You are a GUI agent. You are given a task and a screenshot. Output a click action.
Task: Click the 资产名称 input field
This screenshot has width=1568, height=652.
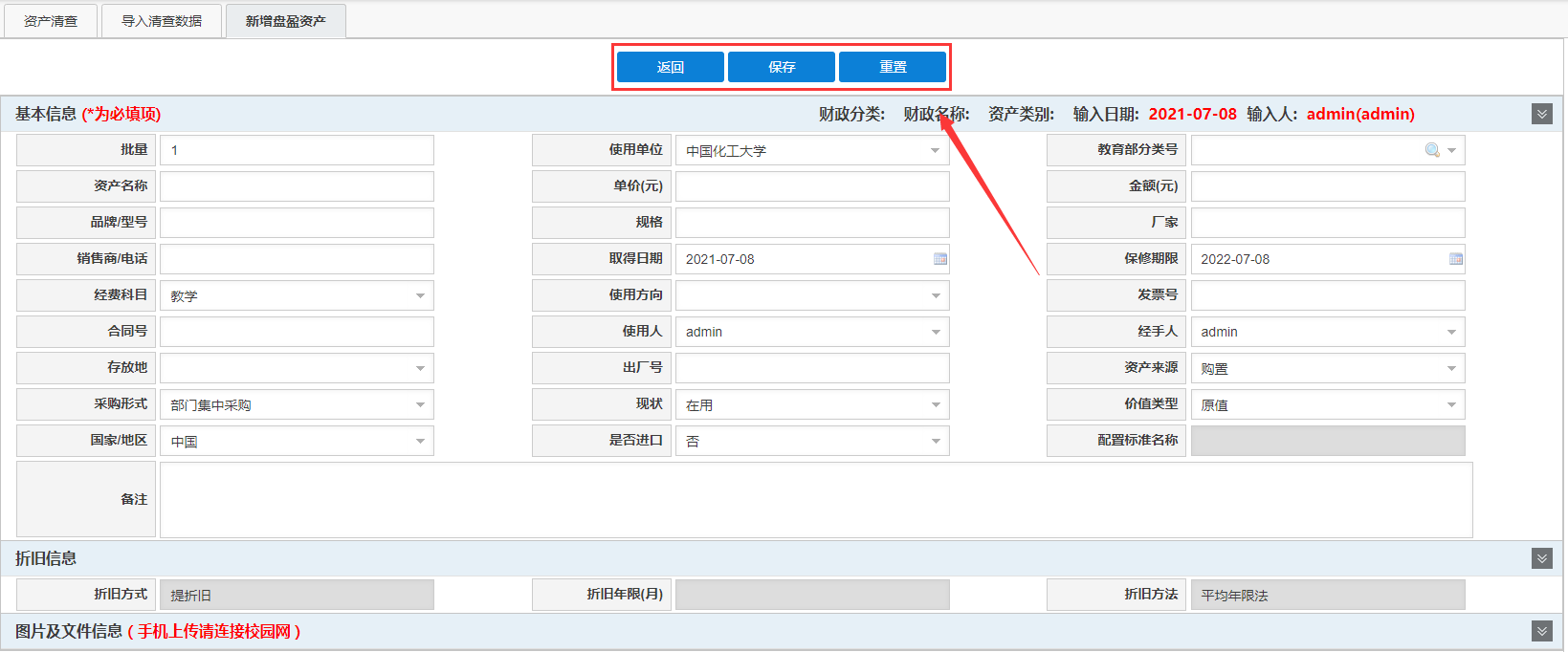coord(297,186)
